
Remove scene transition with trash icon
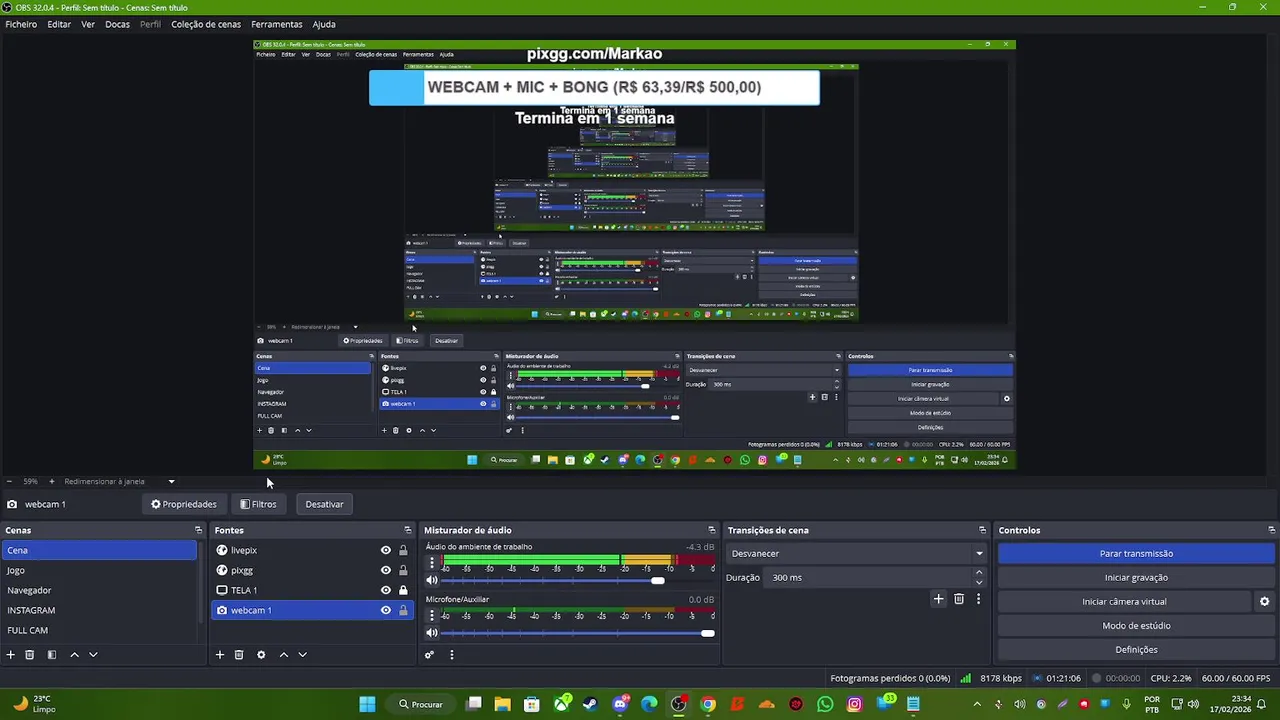tap(959, 599)
